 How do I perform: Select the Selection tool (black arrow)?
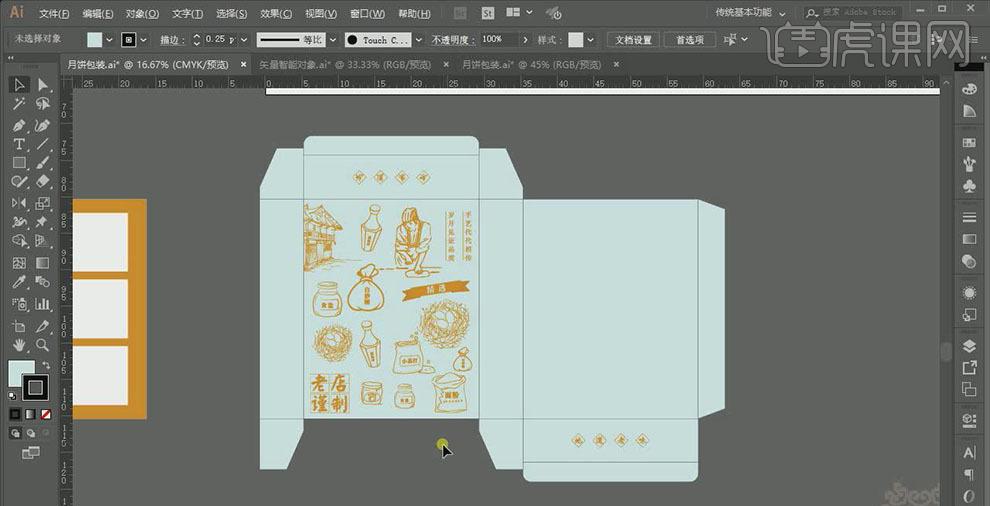19,85
